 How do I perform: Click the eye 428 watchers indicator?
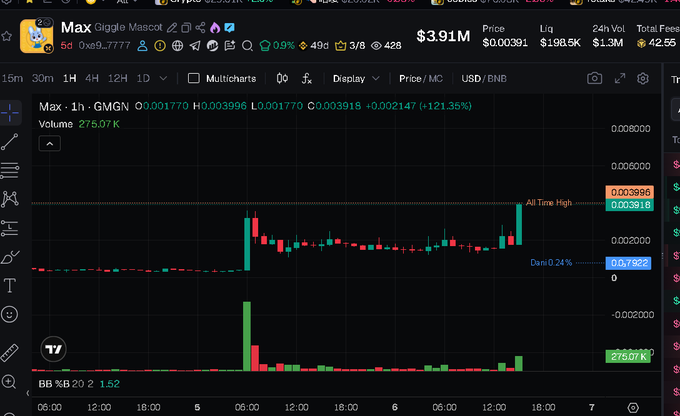(x=386, y=46)
